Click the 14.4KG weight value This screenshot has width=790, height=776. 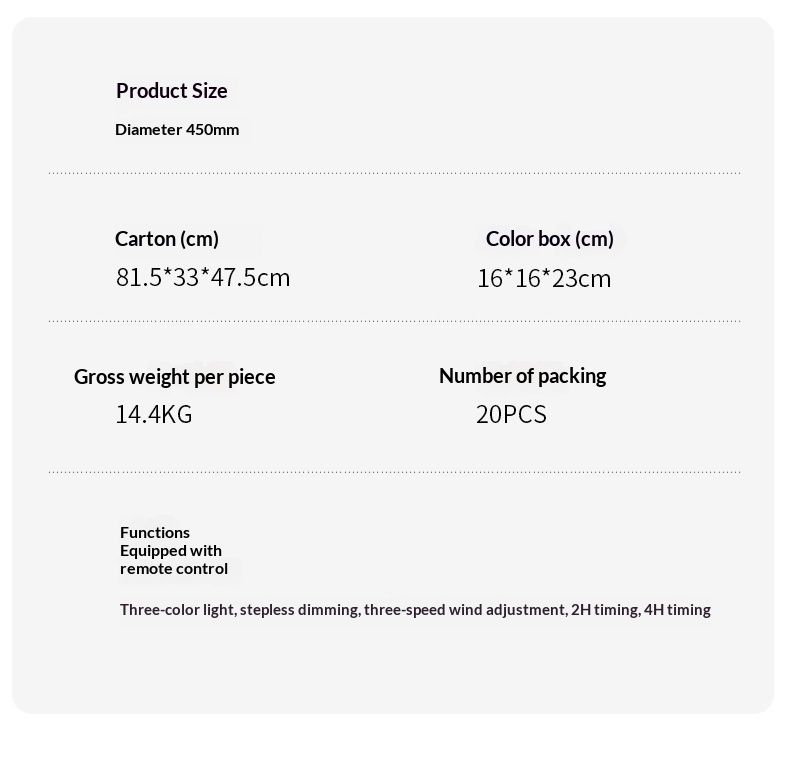click(x=154, y=414)
